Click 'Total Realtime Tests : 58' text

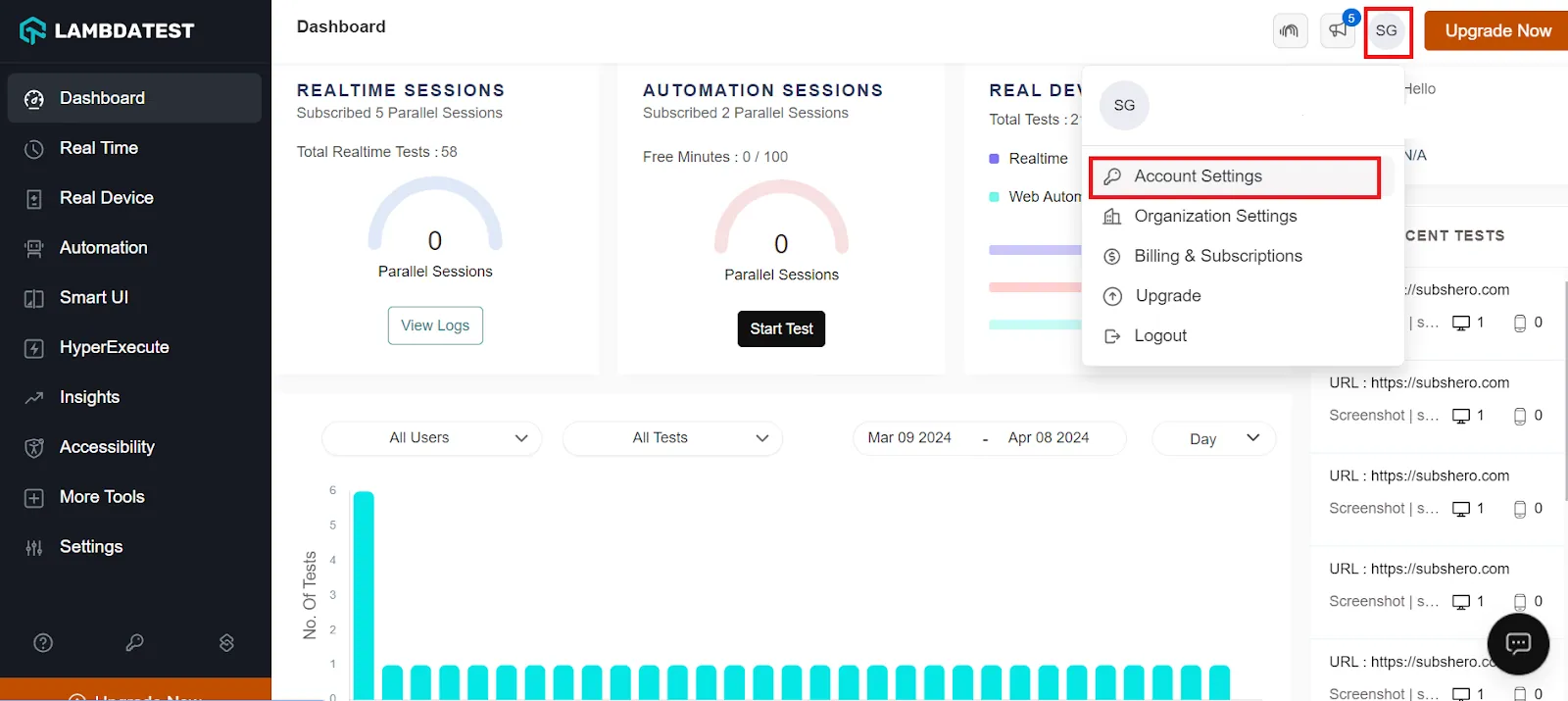tap(377, 152)
